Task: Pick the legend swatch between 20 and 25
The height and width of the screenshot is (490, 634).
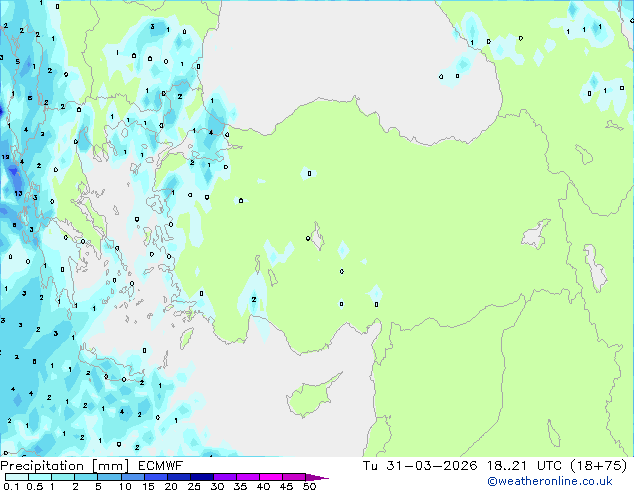Action: pos(179,477)
